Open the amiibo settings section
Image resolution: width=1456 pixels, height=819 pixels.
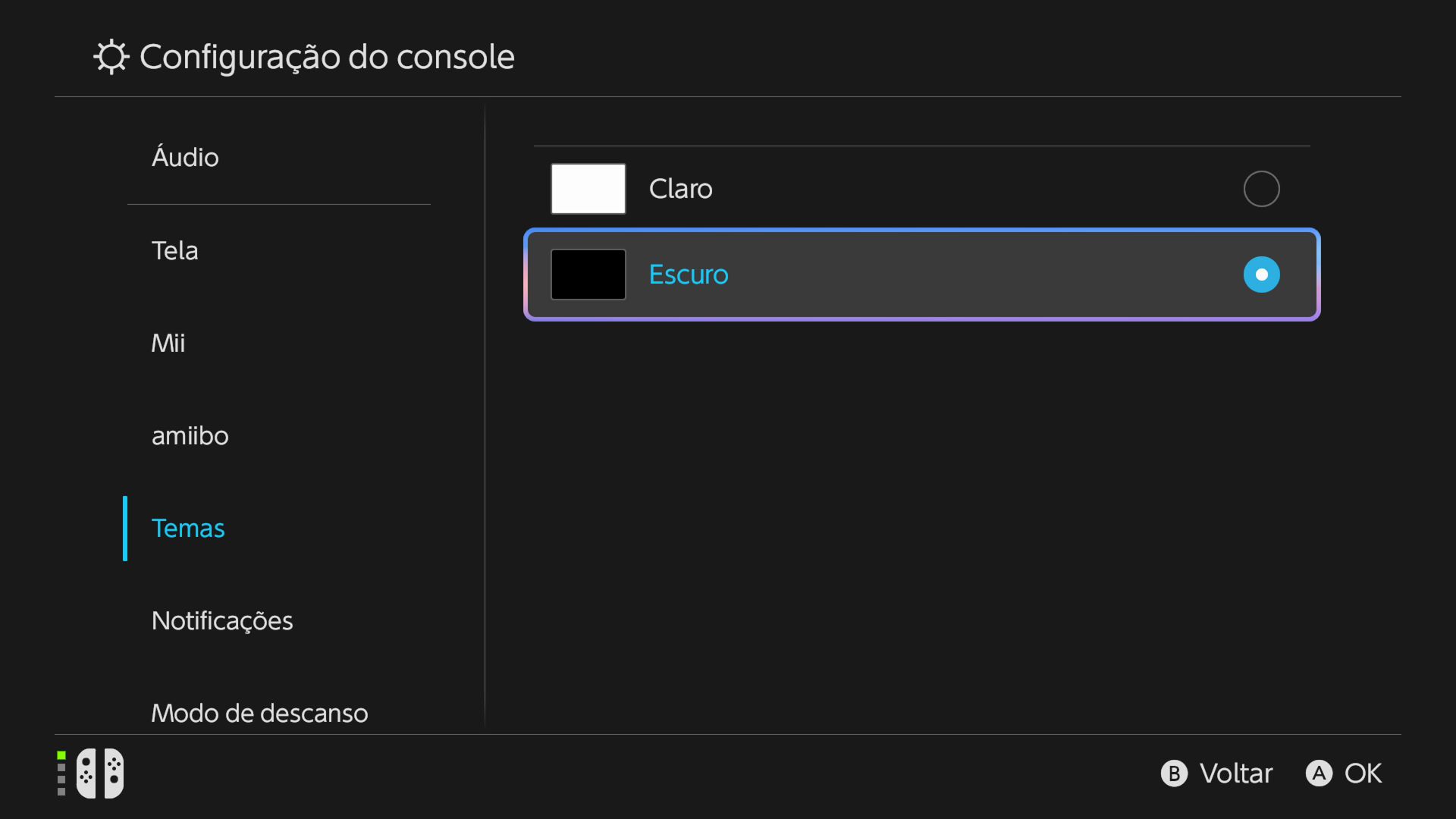190,436
